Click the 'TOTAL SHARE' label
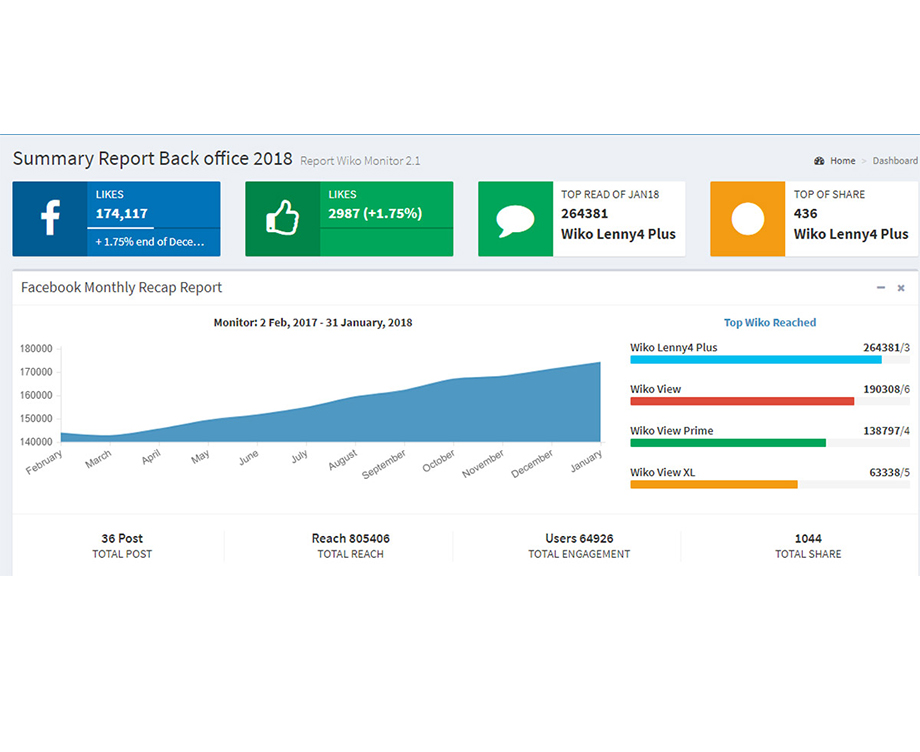Image resolution: width=920 pixels, height=752 pixels. (808, 554)
